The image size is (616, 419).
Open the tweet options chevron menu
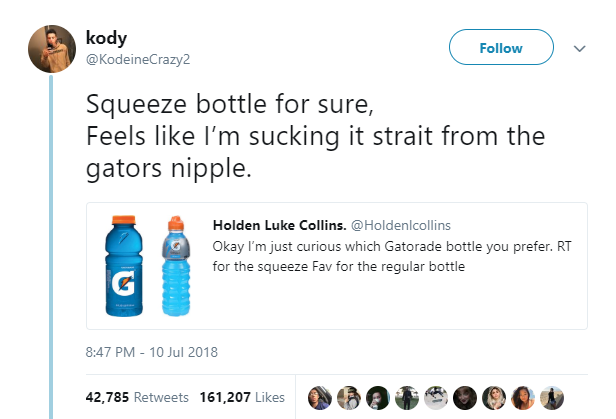click(x=579, y=47)
